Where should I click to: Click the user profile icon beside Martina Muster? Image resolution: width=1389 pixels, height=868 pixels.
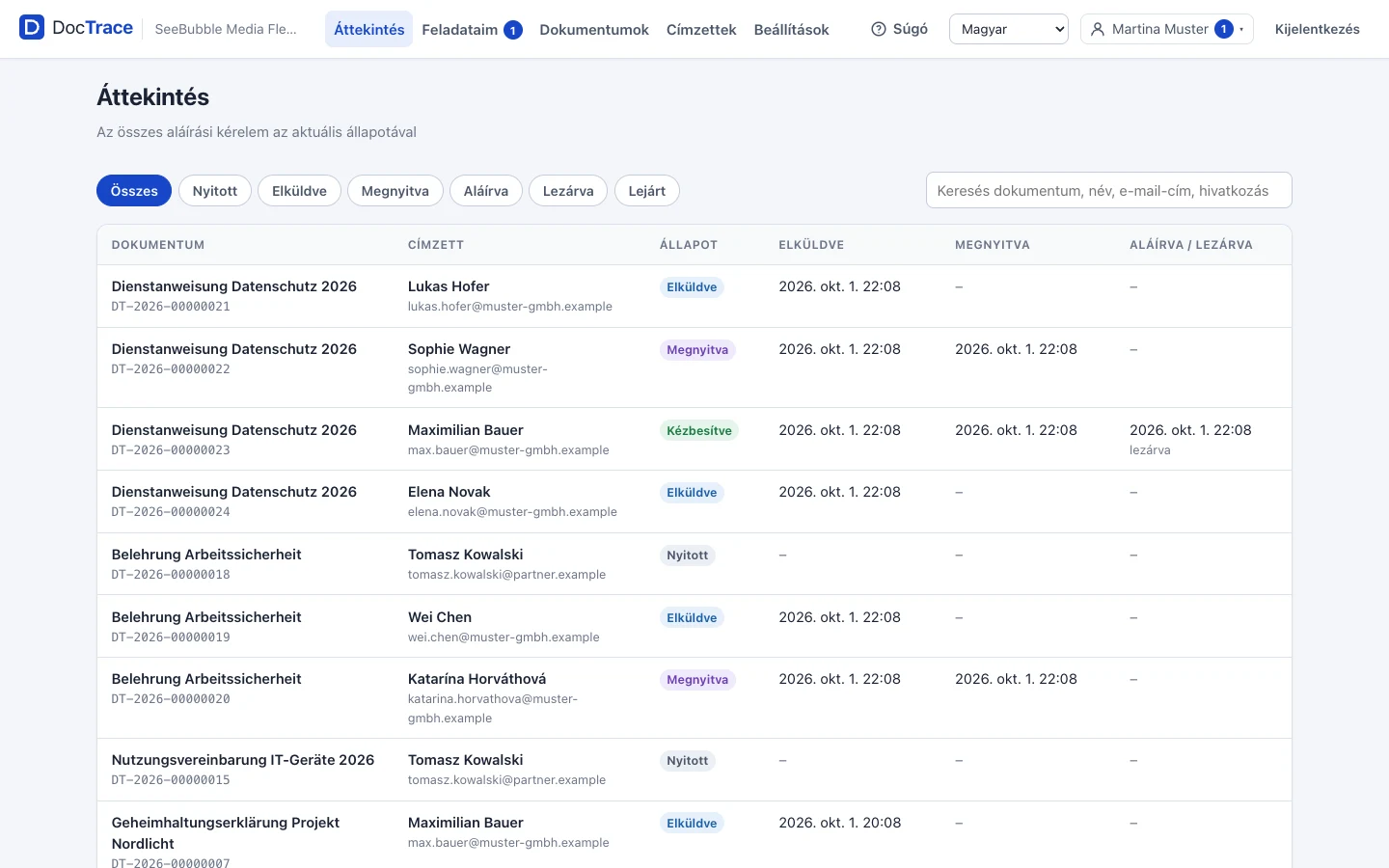[x=1097, y=29]
